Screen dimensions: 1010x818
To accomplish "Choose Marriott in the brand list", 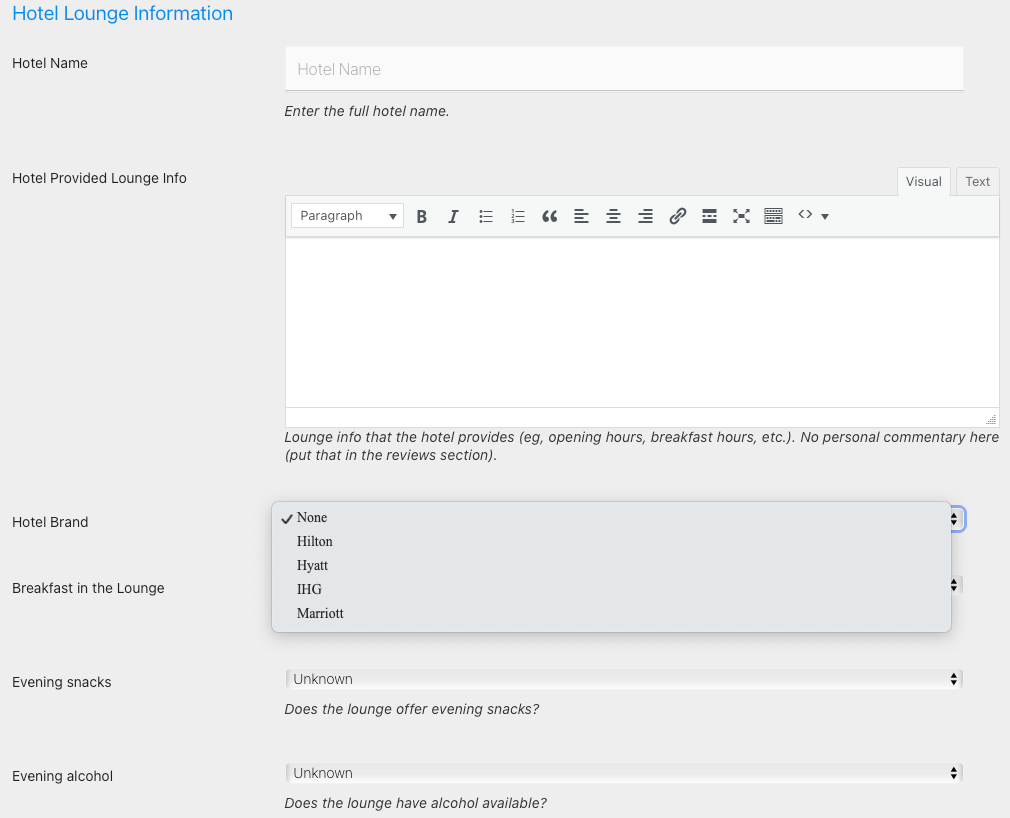I will coord(320,613).
